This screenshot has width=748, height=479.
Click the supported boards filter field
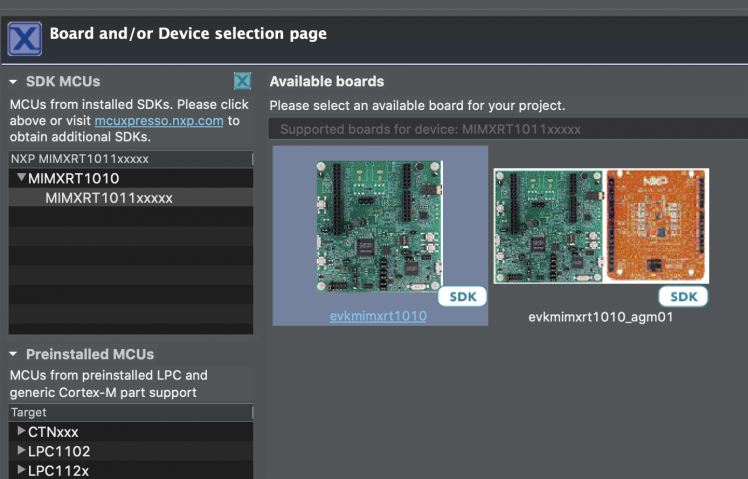(x=507, y=129)
